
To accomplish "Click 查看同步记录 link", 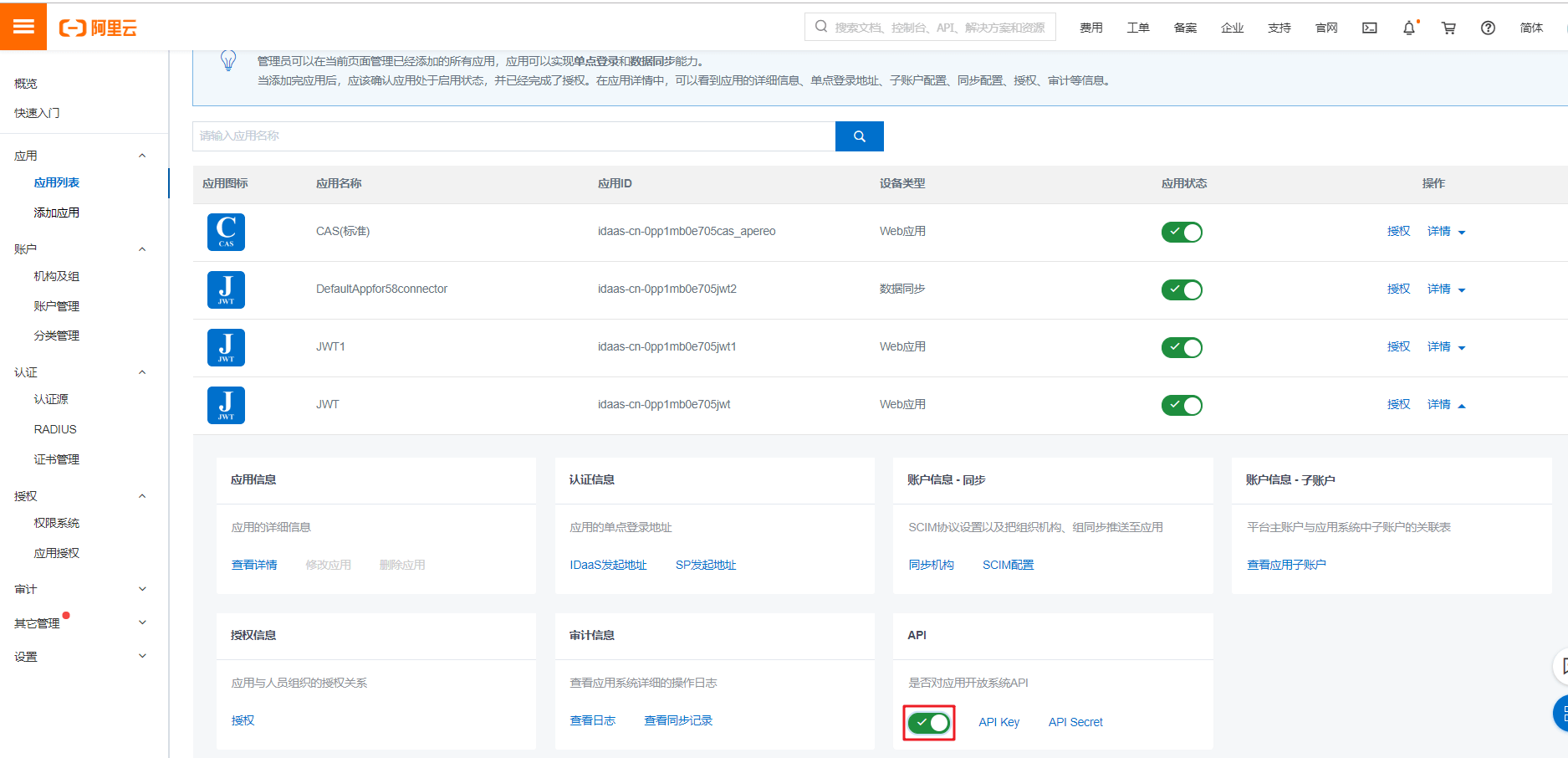I will click(678, 720).
